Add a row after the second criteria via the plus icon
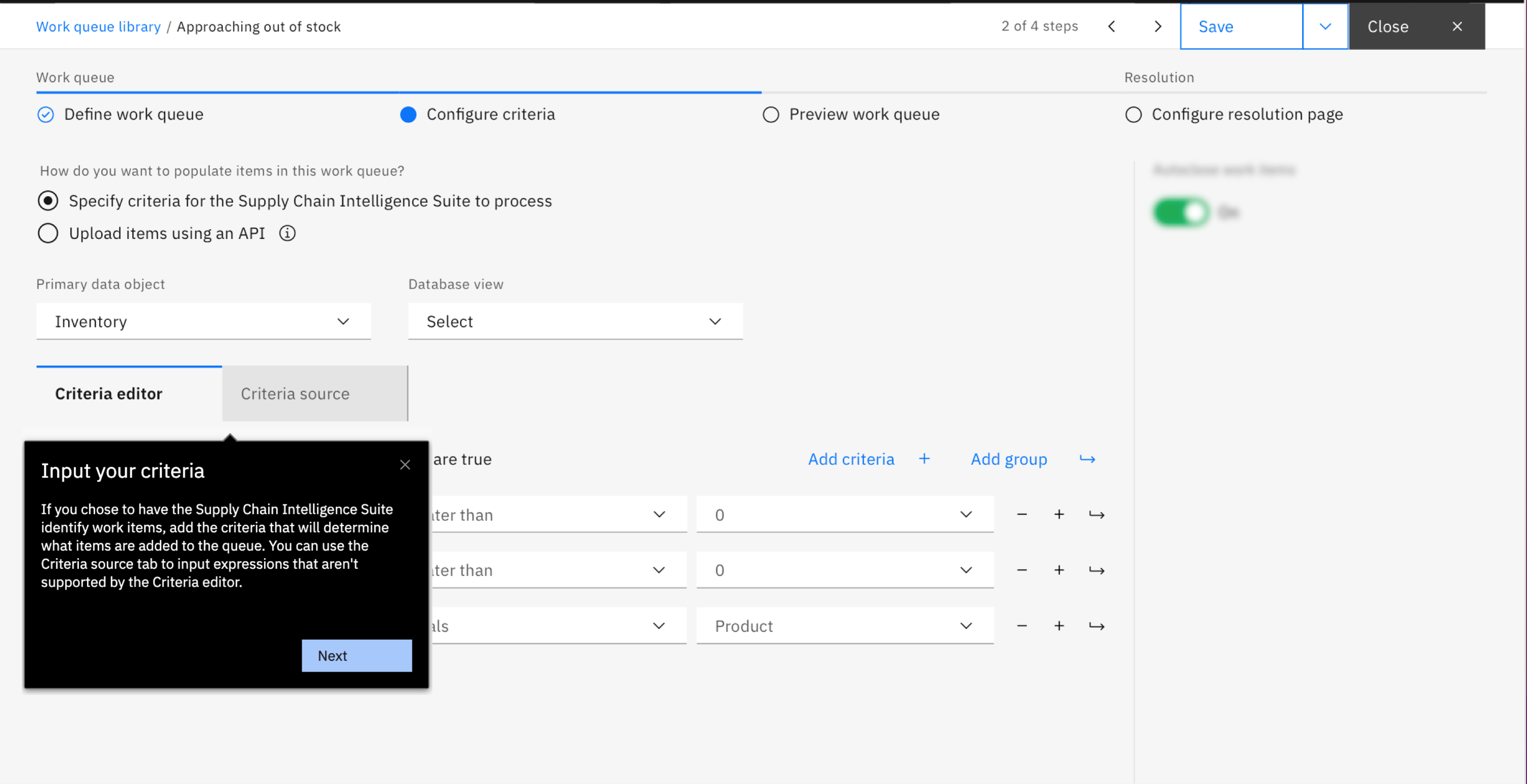 1059,570
